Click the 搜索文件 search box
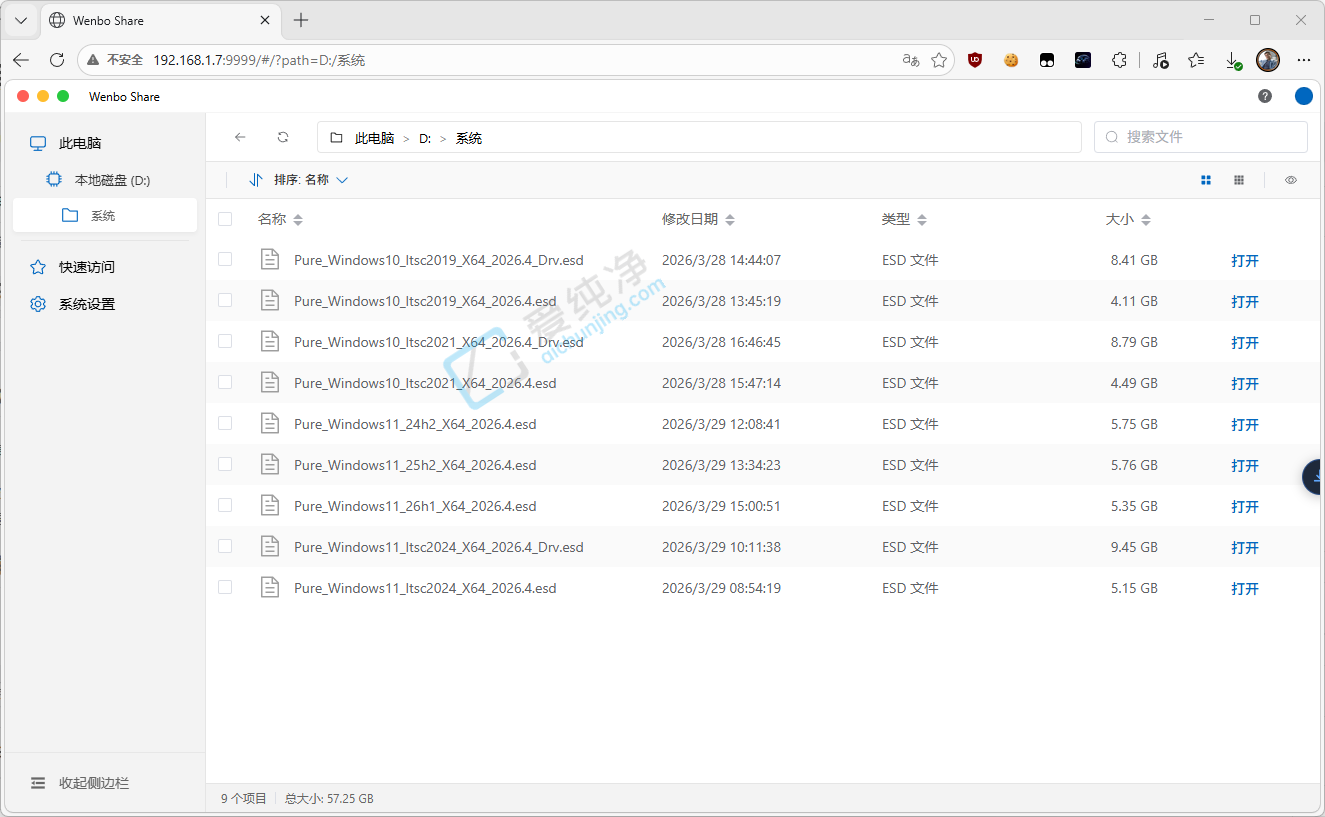Image resolution: width=1325 pixels, height=817 pixels. [1201, 137]
